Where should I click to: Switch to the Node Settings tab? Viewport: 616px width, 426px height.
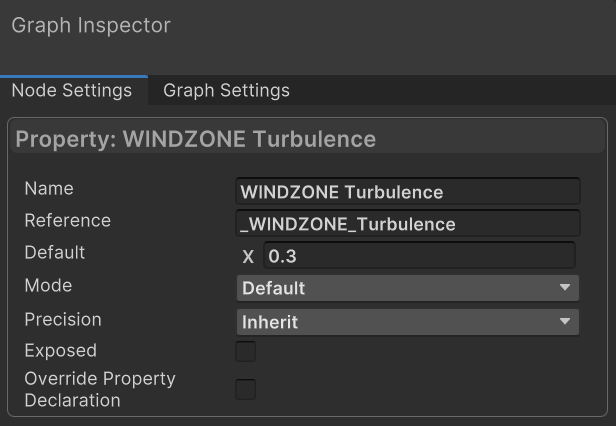pyautogui.click(x=72, y=91)
